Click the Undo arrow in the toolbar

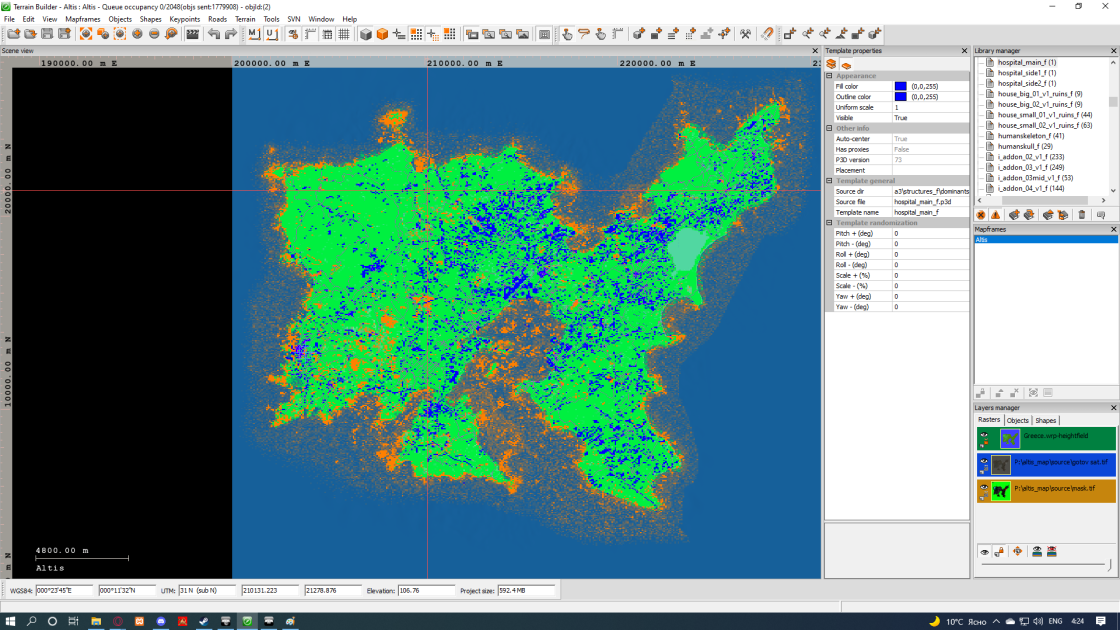[214, 34]
